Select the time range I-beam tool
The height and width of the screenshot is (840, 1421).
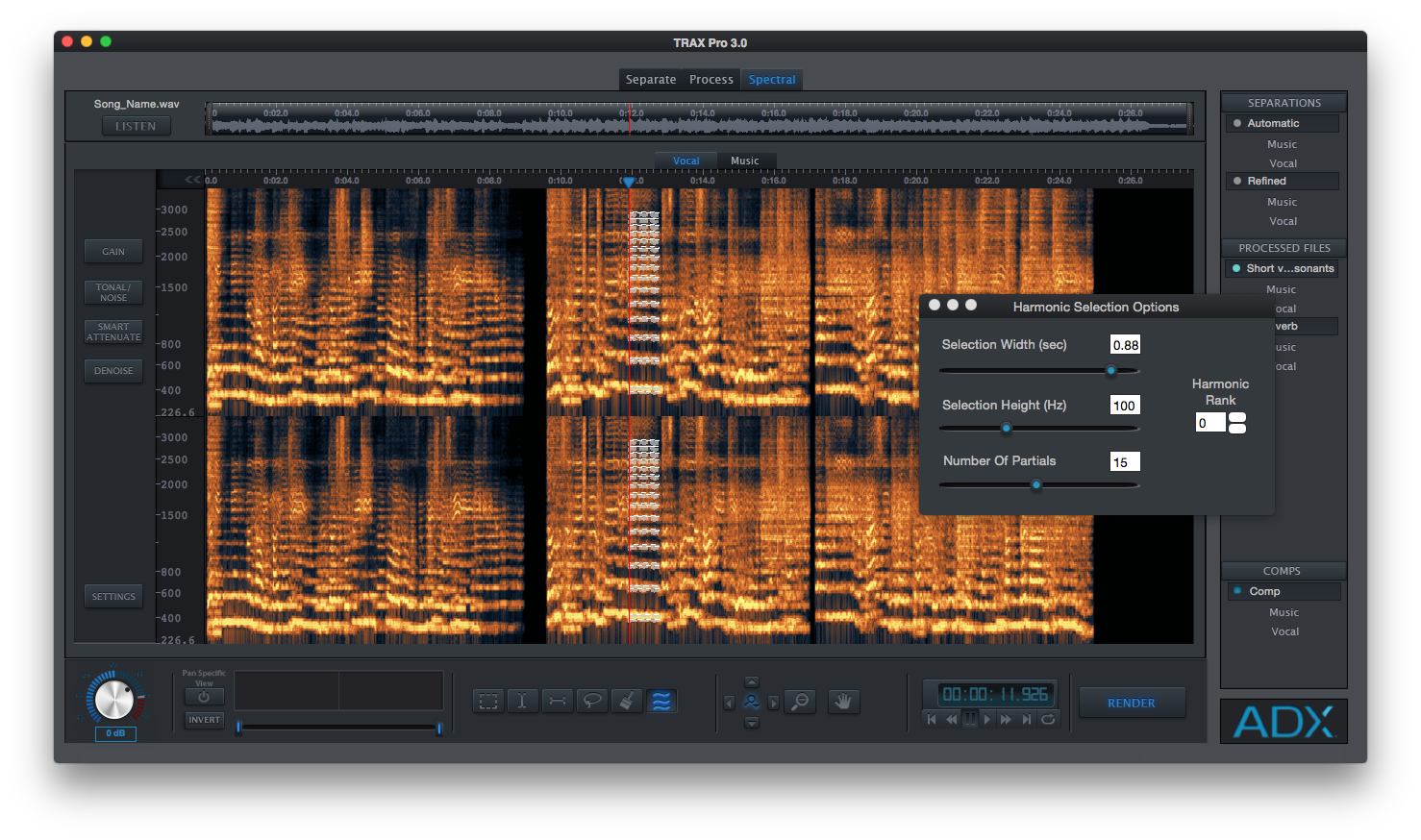click(x=522, y=702)
